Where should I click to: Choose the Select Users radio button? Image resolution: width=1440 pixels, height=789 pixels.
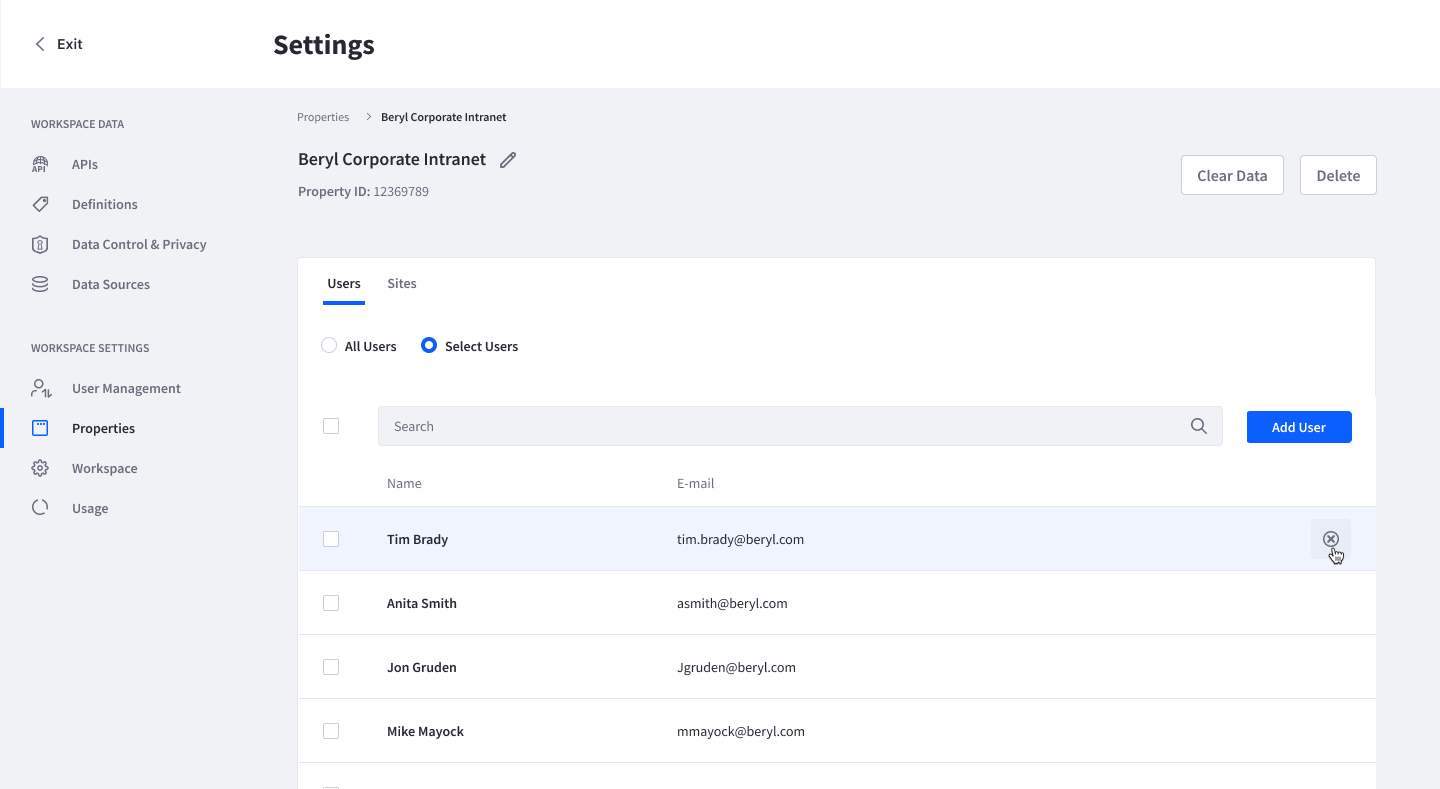pyautogui.click(x=429, y=346)
